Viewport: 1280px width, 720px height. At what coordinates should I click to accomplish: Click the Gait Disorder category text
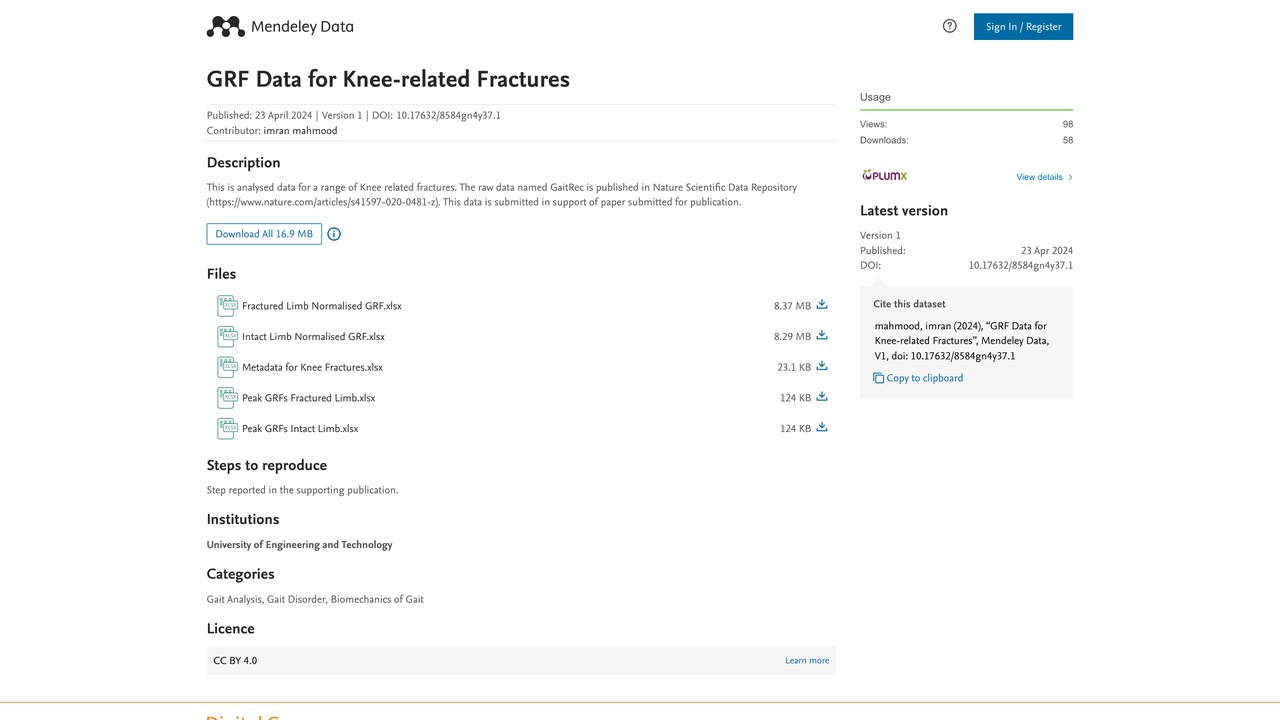tap(296, 600)
